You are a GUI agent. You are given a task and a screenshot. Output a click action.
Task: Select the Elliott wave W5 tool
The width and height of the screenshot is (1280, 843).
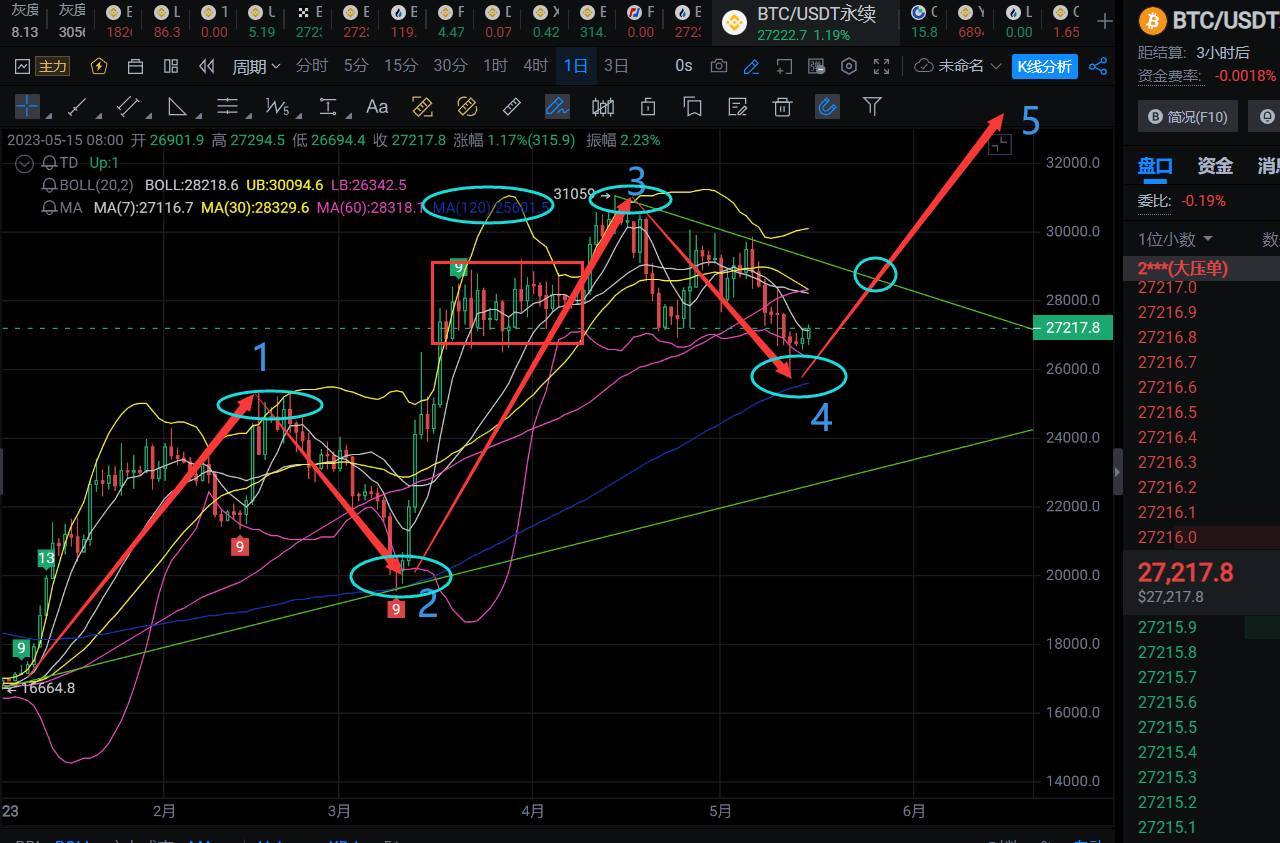277,106
